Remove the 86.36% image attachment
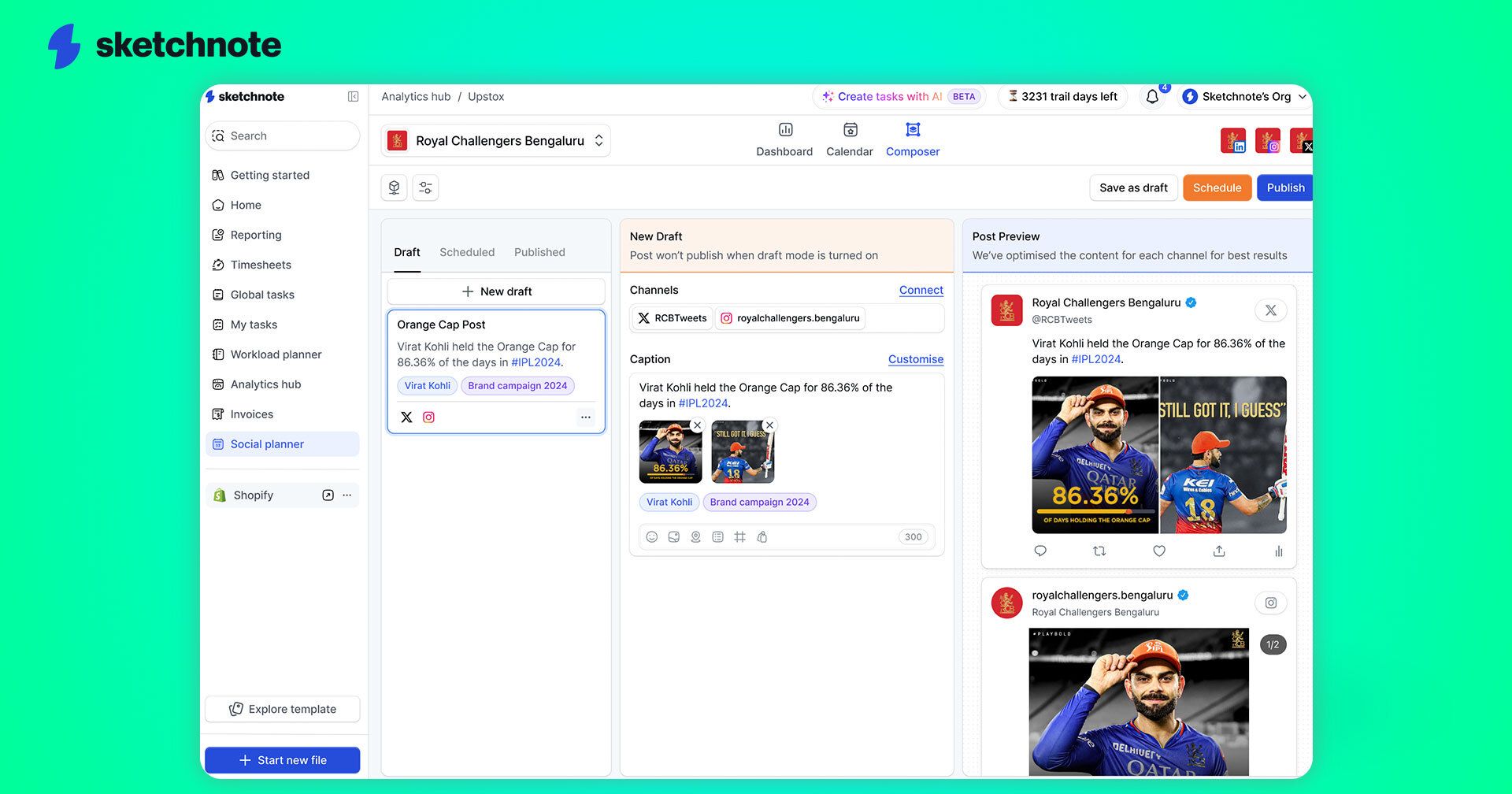 click(x=697, y=425)
